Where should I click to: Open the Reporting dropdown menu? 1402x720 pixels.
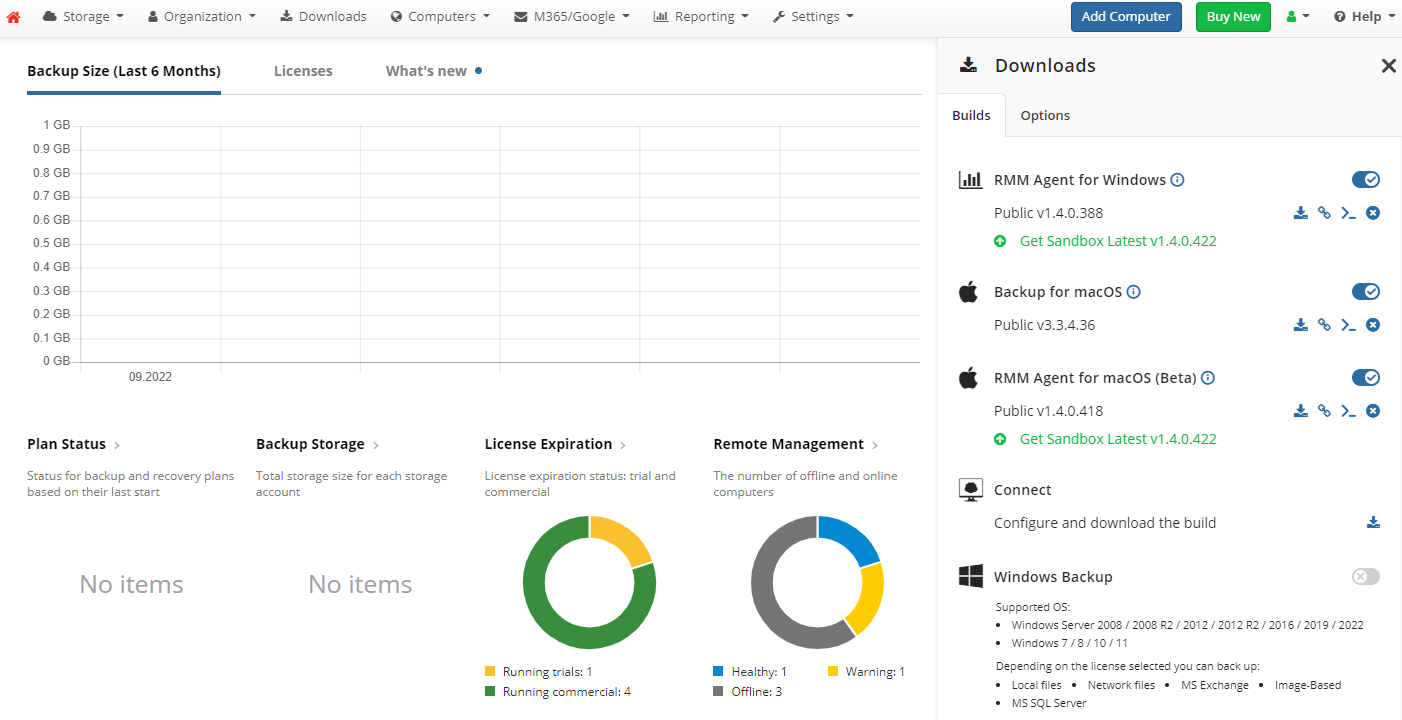701,17
